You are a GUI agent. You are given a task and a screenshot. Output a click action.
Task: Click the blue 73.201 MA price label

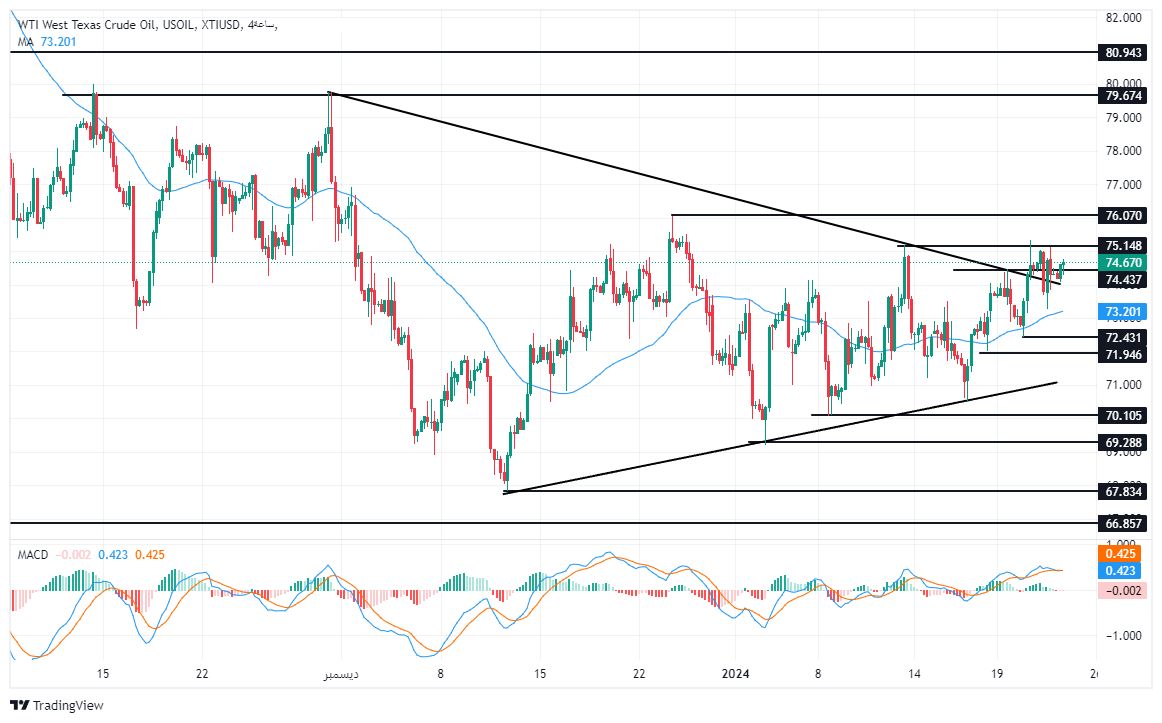(1123, 311)
